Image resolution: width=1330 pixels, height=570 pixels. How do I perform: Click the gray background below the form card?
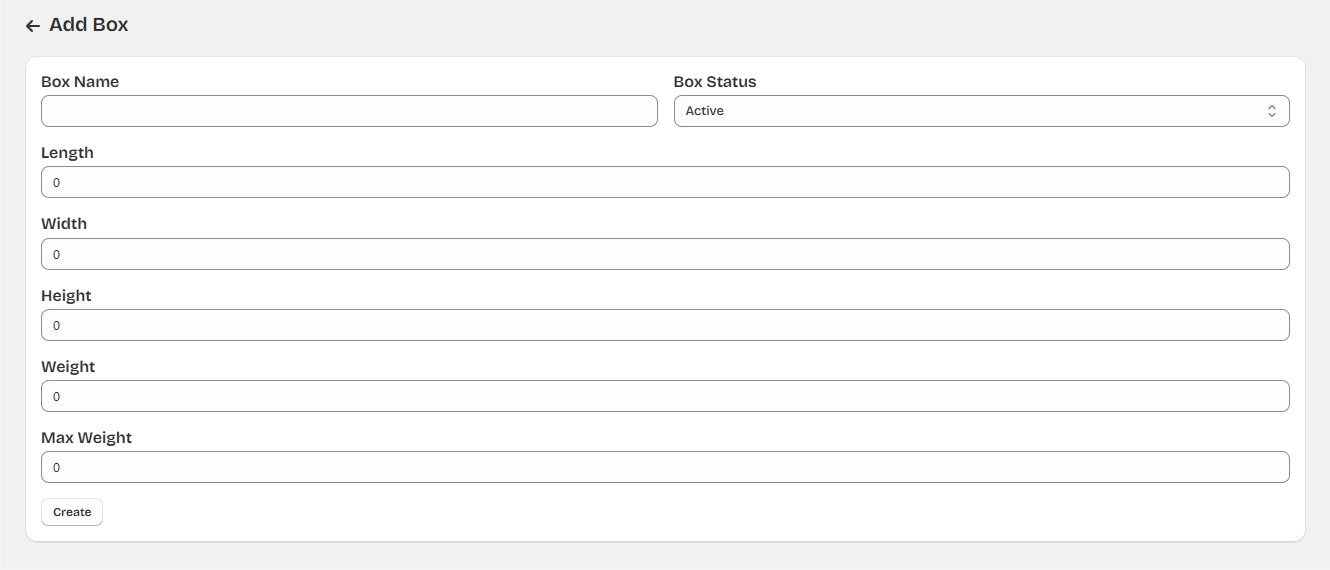click(665, 556)
